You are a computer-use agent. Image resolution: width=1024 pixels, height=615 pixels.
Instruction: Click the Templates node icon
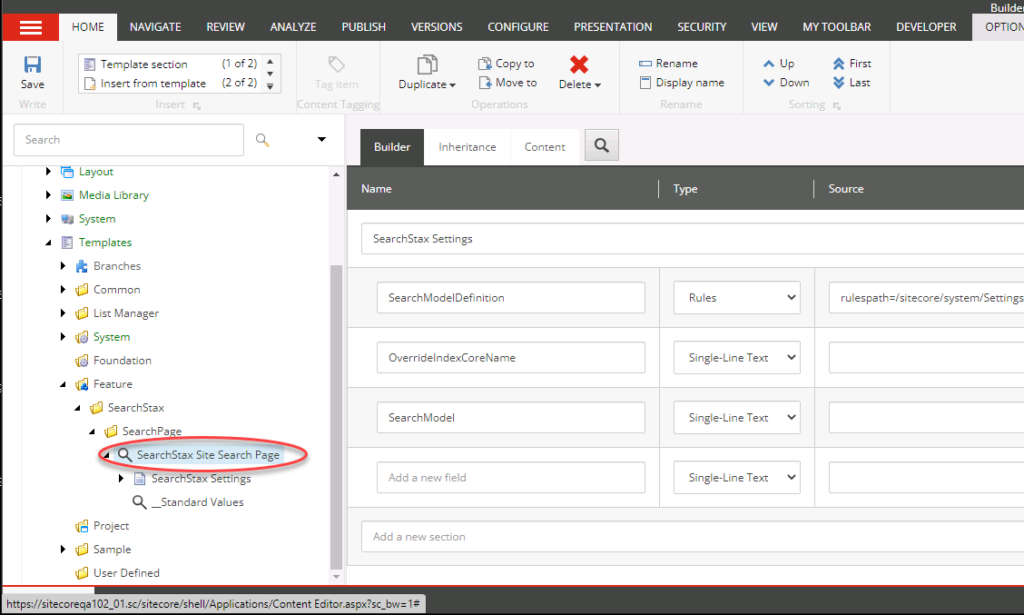click(67, 242)
